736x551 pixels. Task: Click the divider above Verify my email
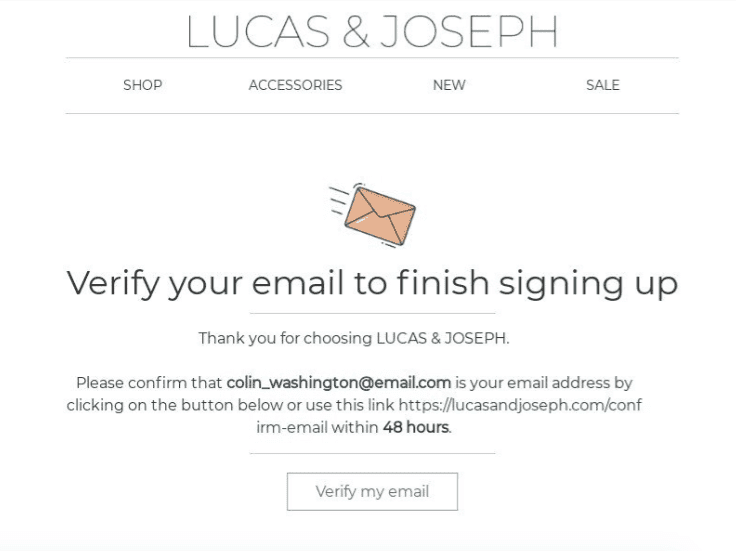click(372, 453)
